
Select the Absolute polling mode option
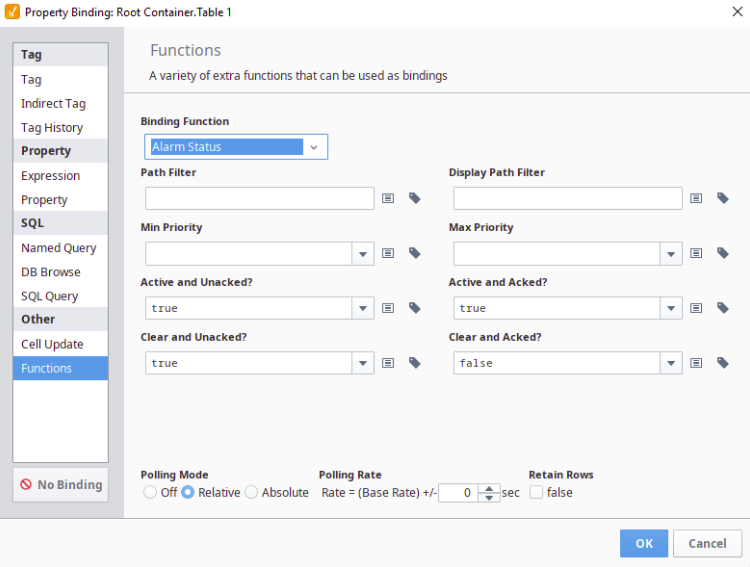pos(252,492)
